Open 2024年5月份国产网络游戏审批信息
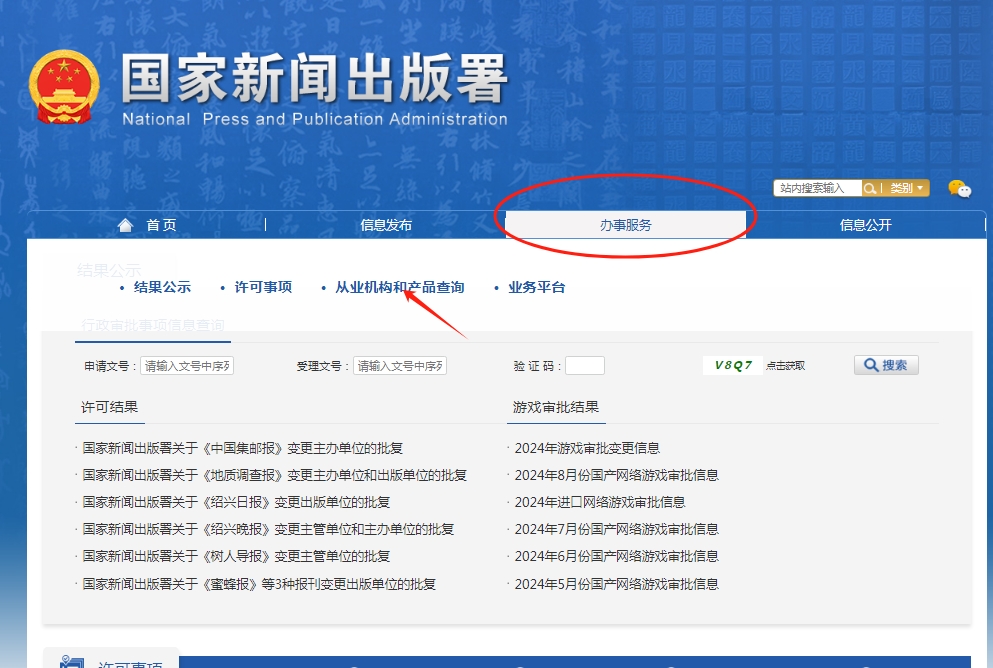Viewport: 993px width, 668px height. click(x=616, y=584)
